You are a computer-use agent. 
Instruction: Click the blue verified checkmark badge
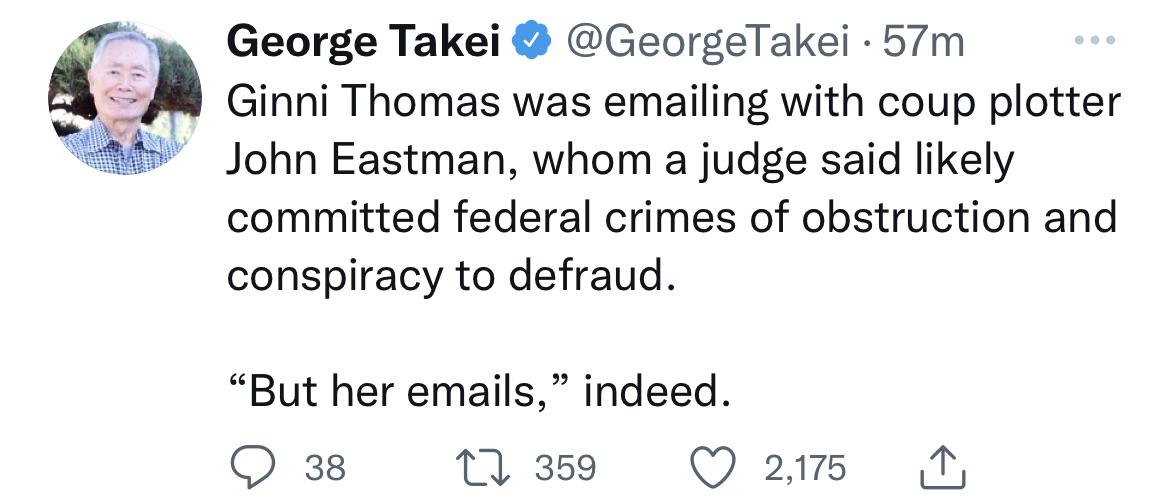(x=531, y=43)
